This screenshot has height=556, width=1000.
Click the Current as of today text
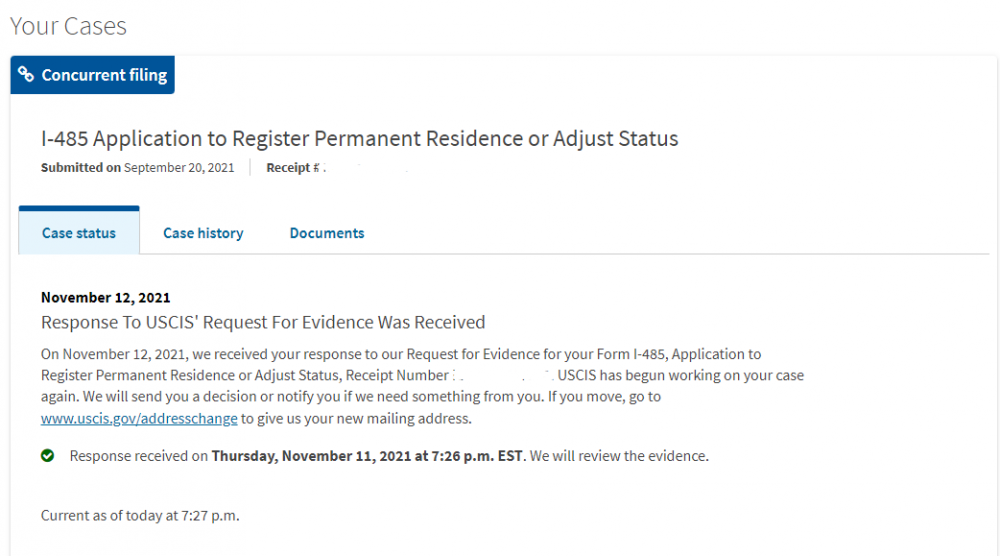point(140,515)
